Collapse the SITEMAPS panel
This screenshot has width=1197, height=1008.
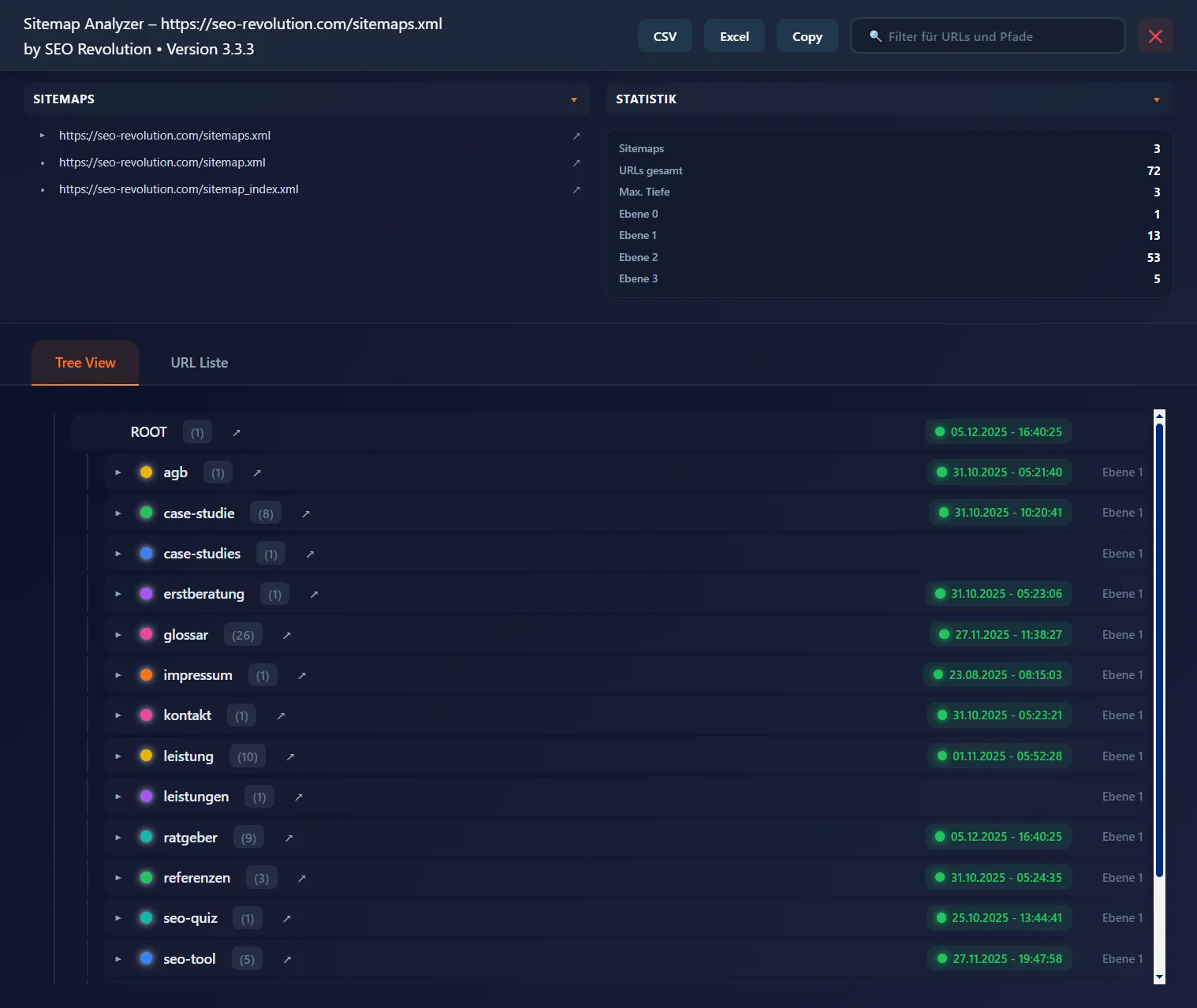(573, 99)
